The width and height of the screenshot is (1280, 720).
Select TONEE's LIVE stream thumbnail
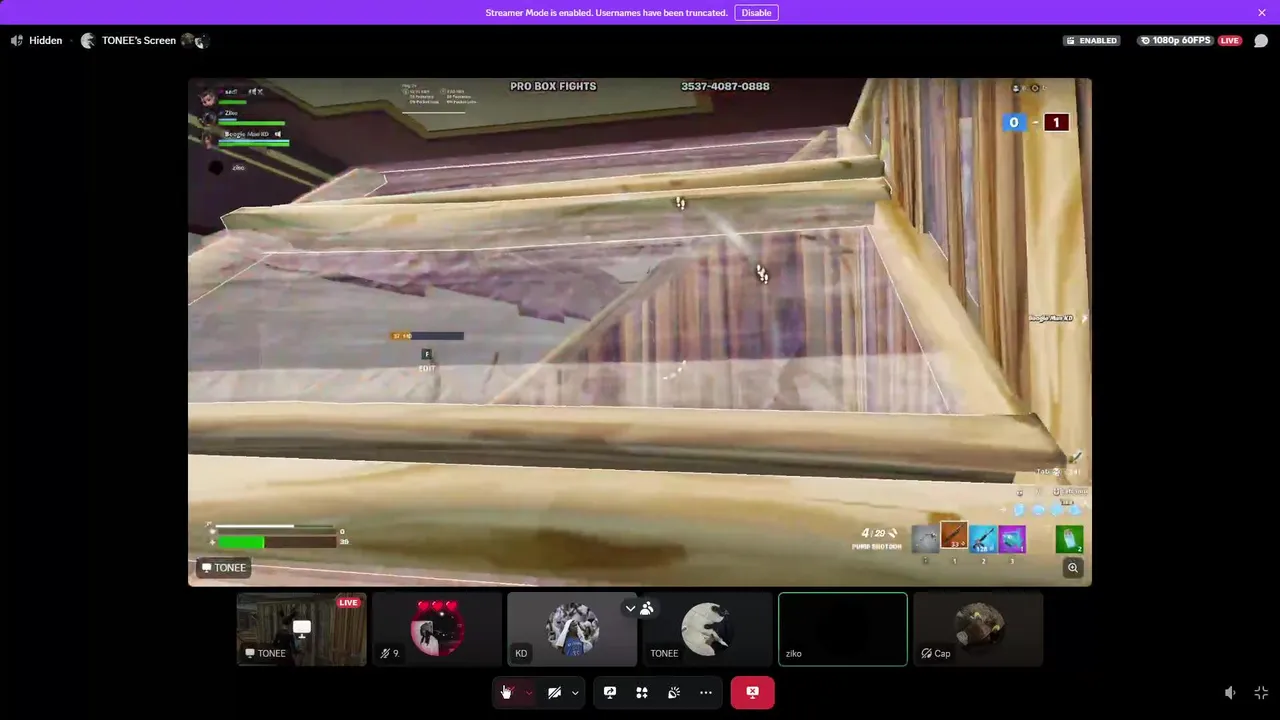301,629
